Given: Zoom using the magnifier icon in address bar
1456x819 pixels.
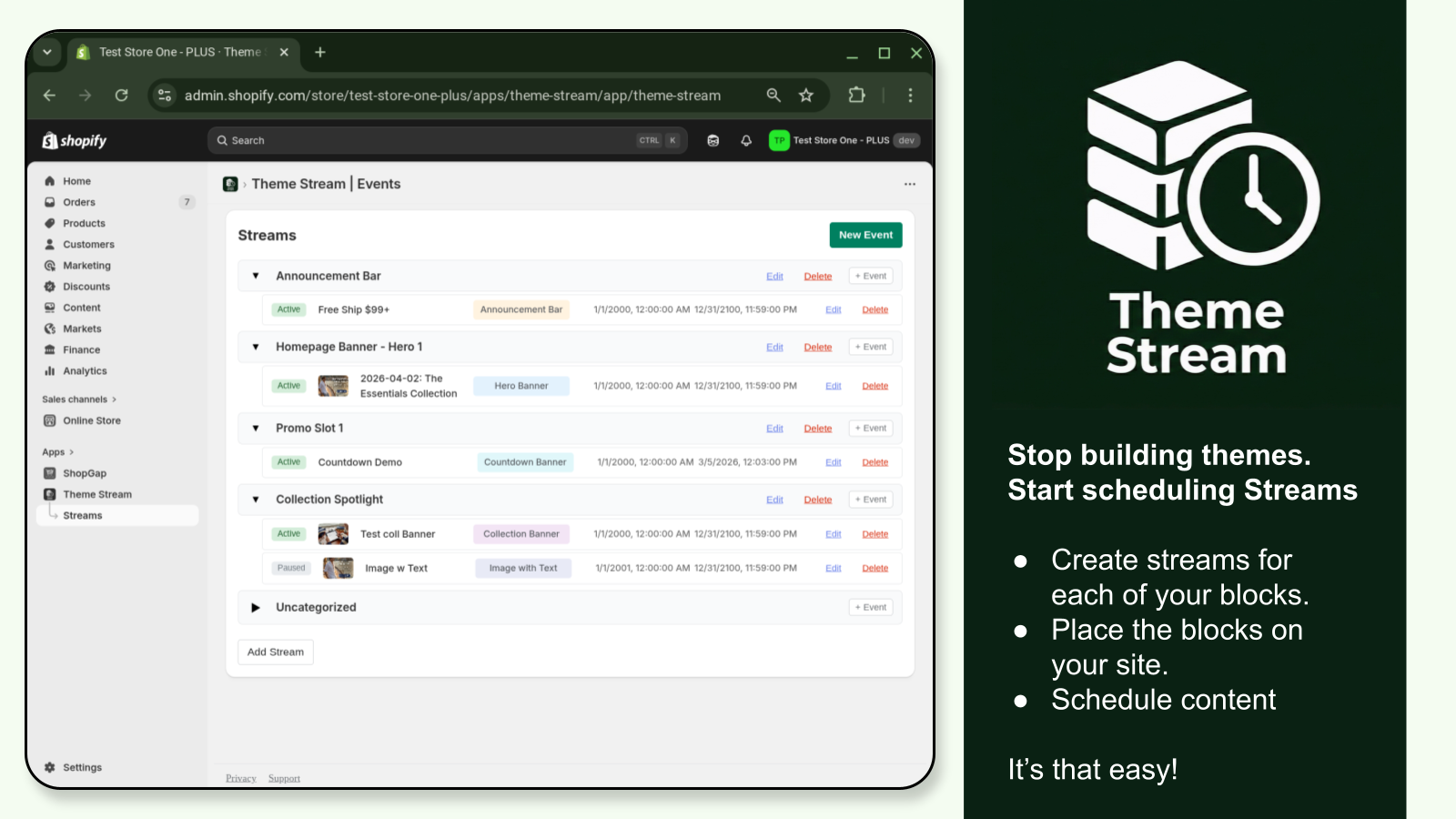Looking at the screenshot, I should point(773,96).
